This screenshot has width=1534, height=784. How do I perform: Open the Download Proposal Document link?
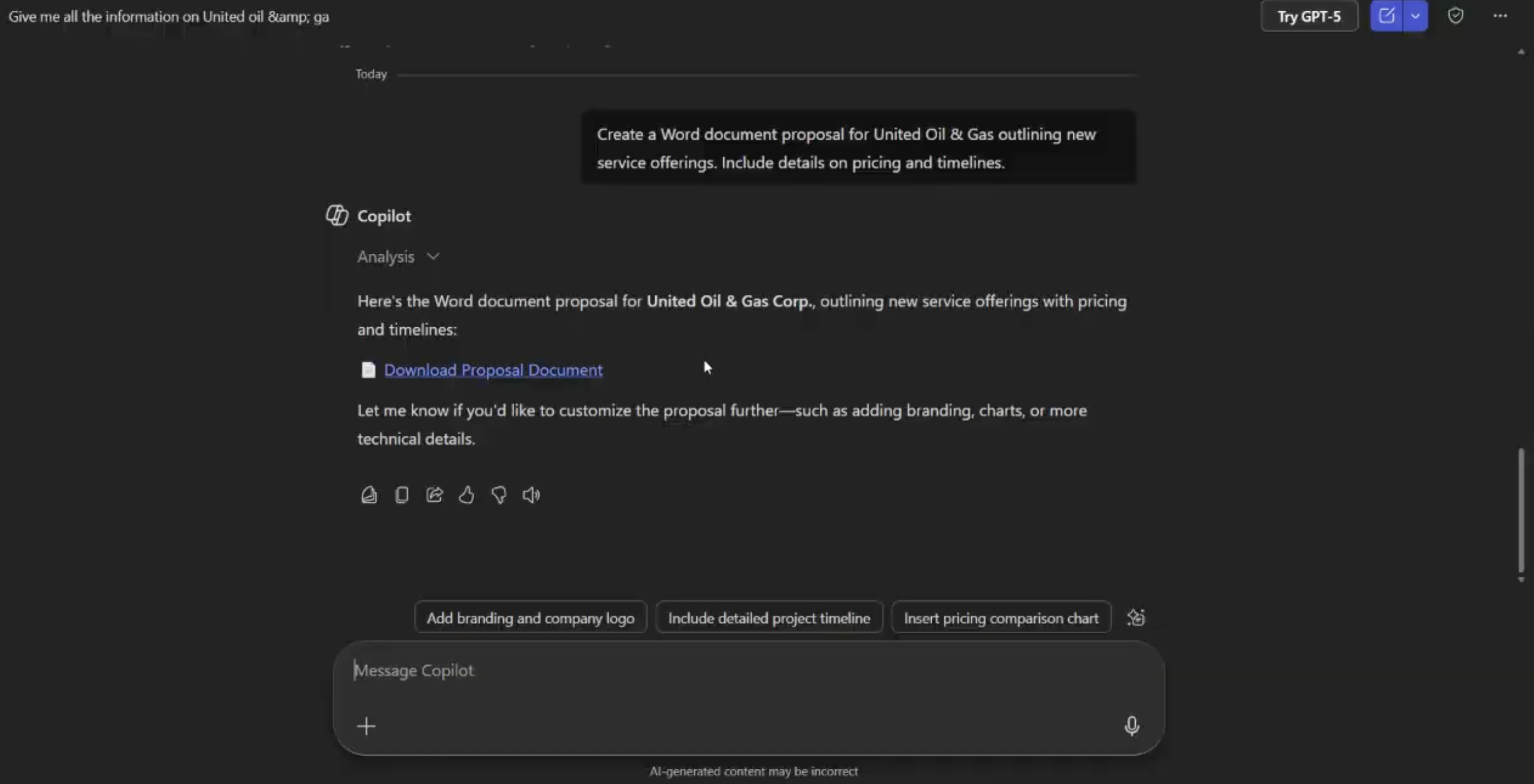[493, 370]
